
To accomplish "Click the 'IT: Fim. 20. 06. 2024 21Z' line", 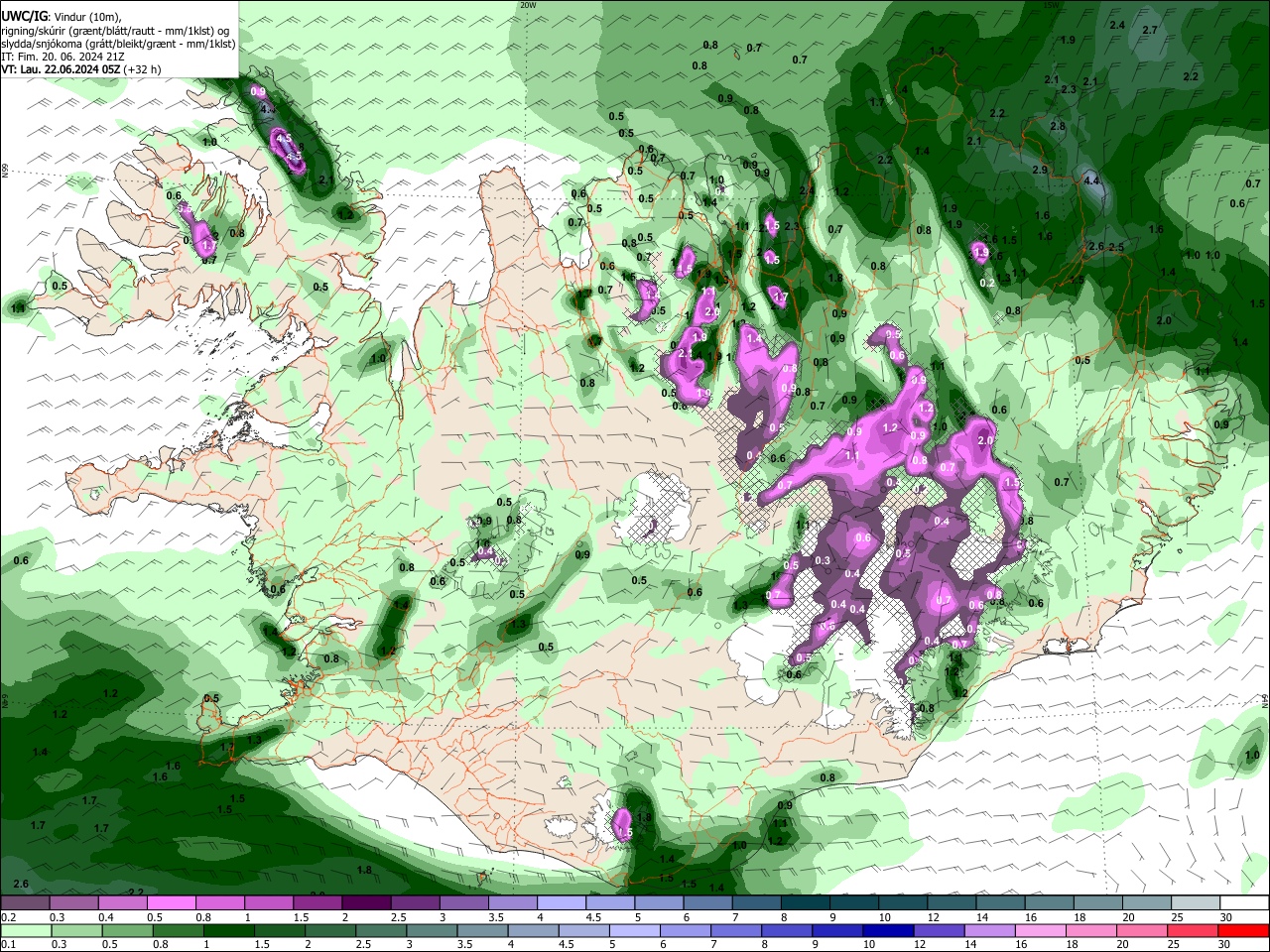I will (x=63, y=57).
